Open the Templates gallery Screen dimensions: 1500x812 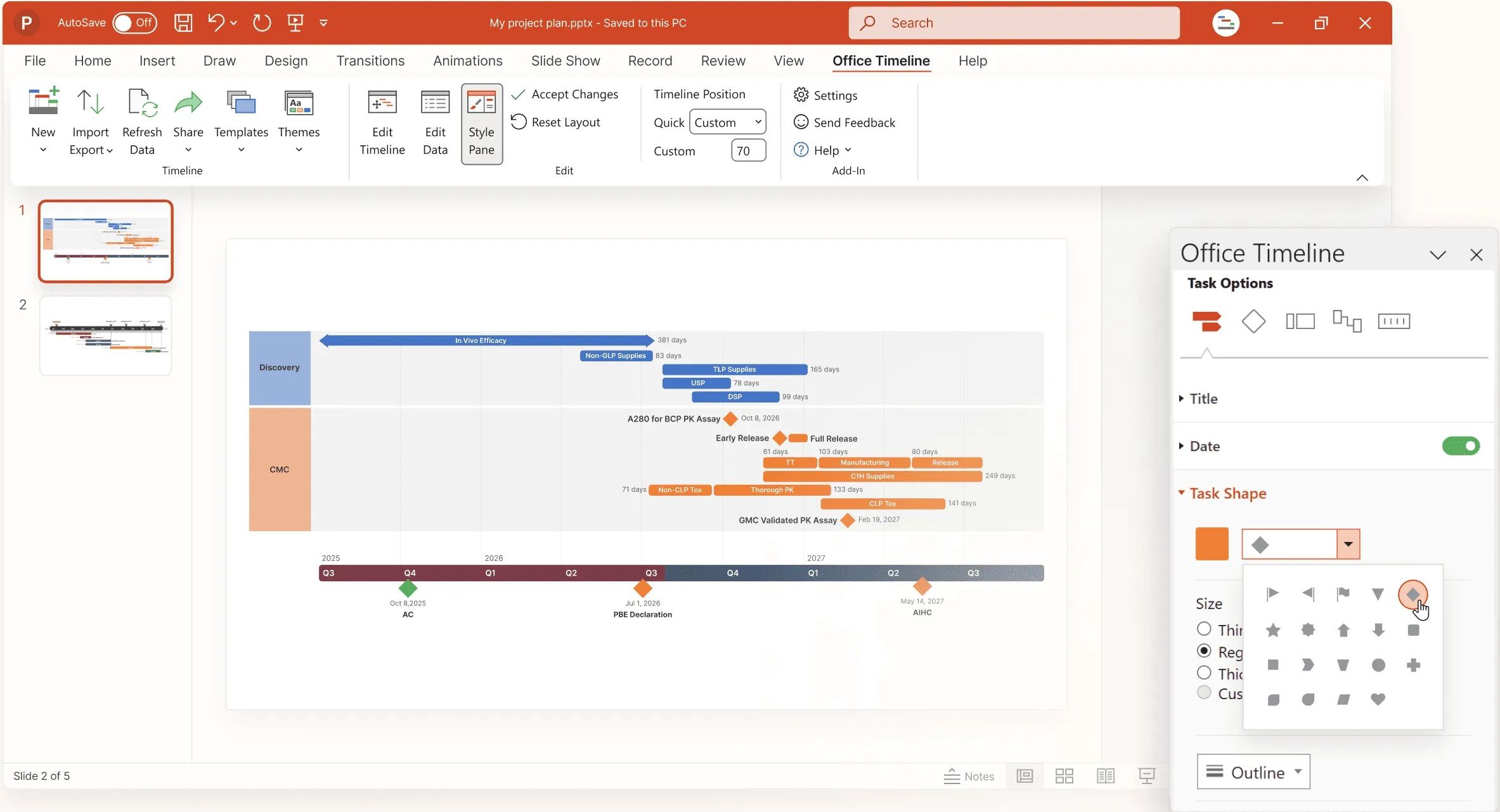click(x=241, y=120)
